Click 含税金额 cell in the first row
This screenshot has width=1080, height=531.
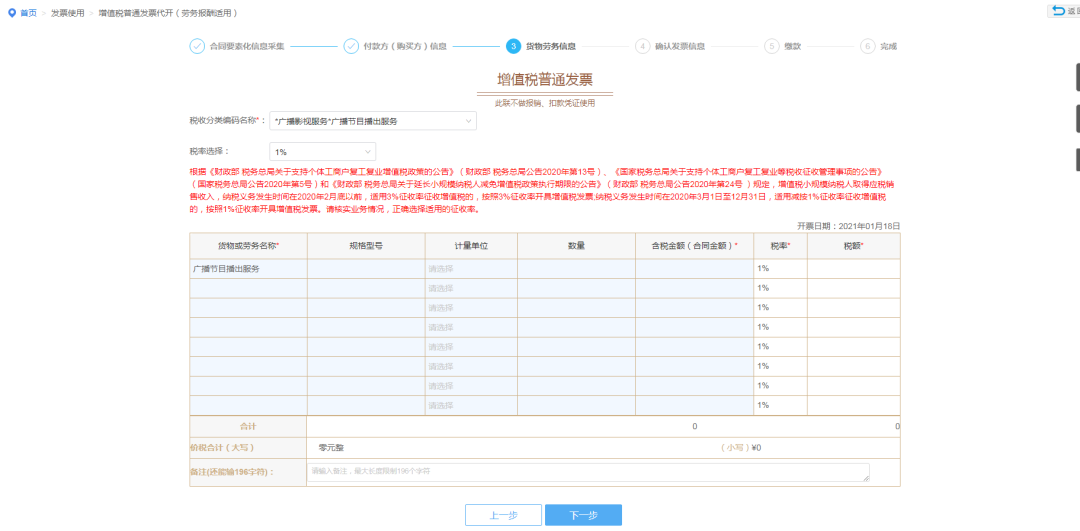[694, 268]
